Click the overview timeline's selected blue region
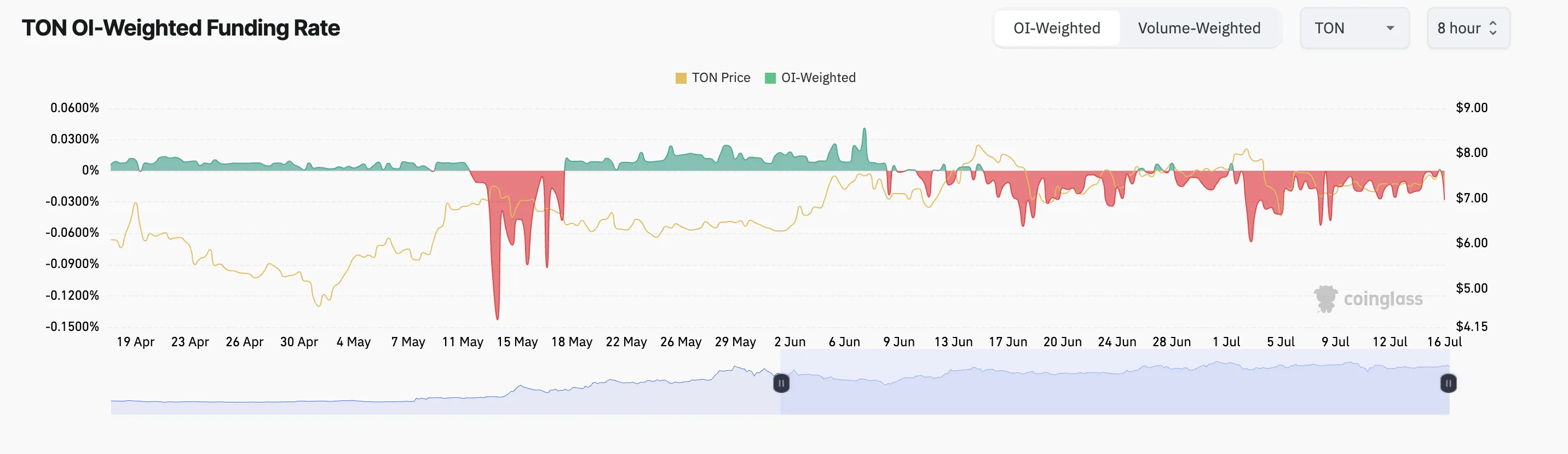 click(1115, 383)
